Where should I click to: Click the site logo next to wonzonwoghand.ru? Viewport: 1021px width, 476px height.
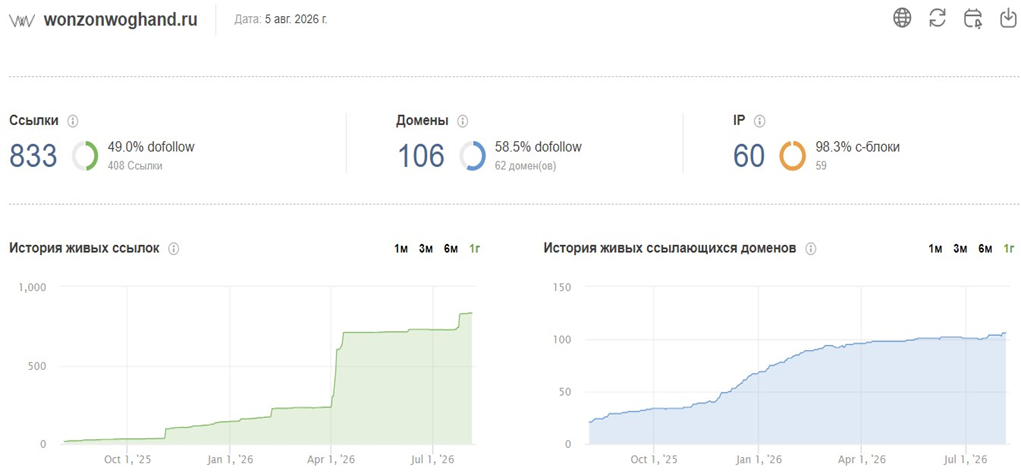[21, 20]
